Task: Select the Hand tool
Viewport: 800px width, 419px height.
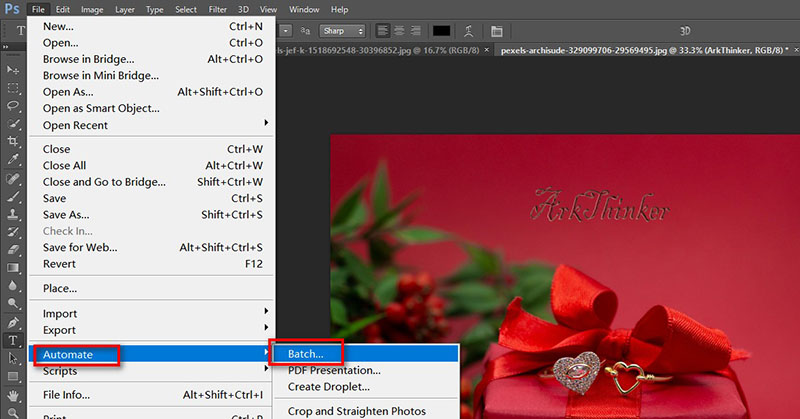Action: [13, 396]
